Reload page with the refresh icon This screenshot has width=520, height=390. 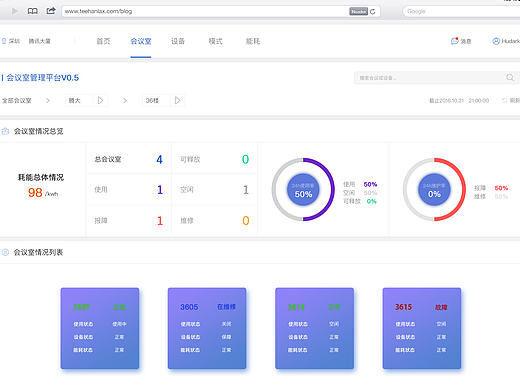click(x=373, y=12)
